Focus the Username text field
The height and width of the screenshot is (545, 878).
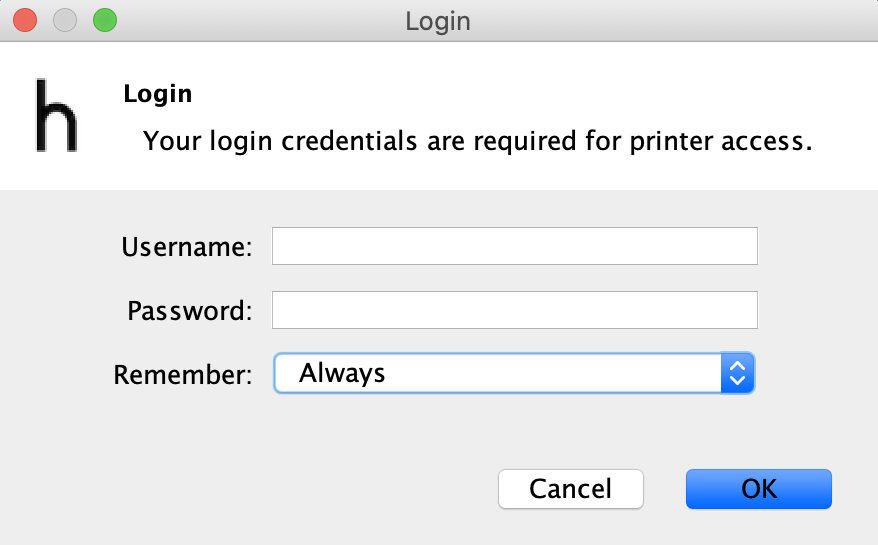pos(515,246)
